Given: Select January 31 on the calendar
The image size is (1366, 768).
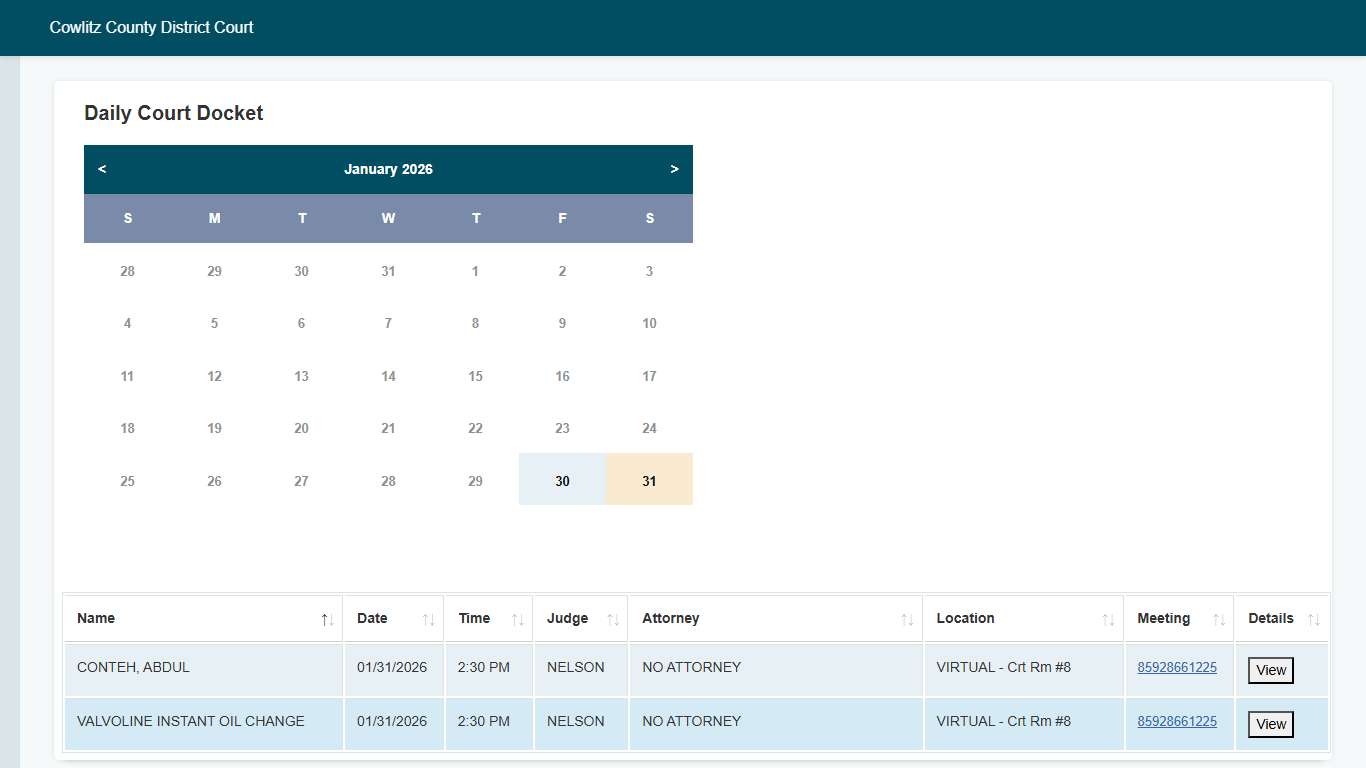Looking at the screenshot, I should [649, 481].
